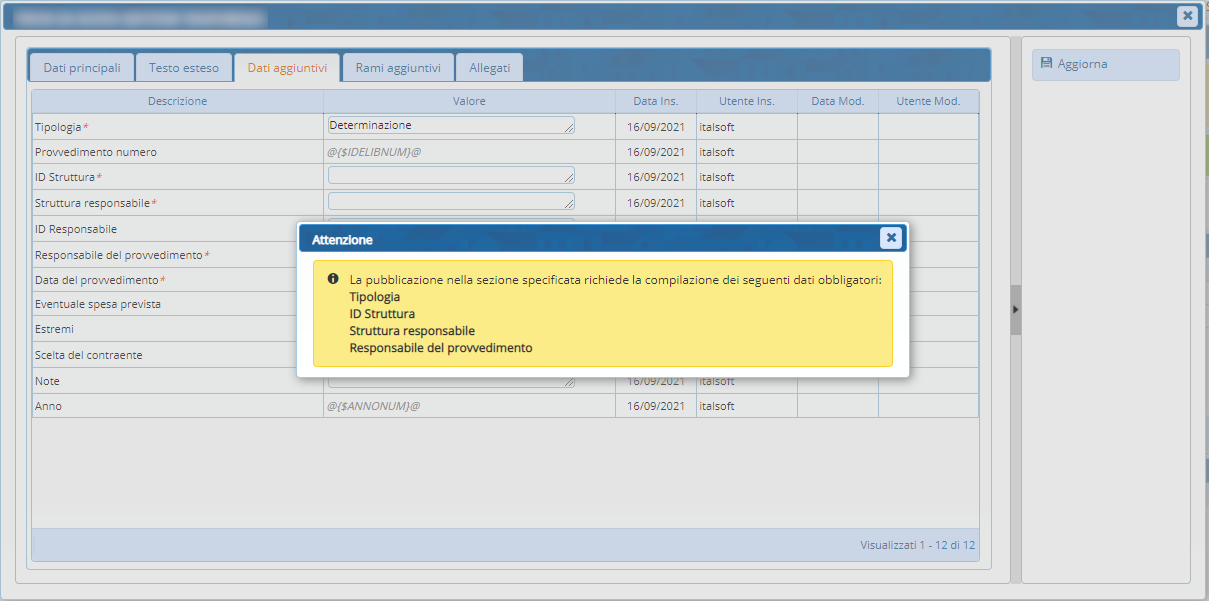Grab the Tipologia textarea resize handle
Screen dimensions: 1209x601
(570, 129)
